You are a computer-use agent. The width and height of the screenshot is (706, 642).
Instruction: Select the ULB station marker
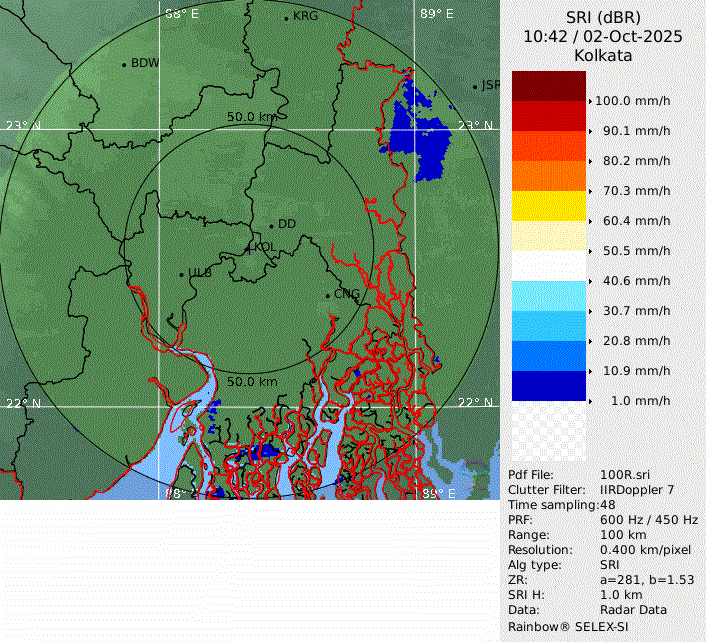pyautogui.click(x=181, y=274)
